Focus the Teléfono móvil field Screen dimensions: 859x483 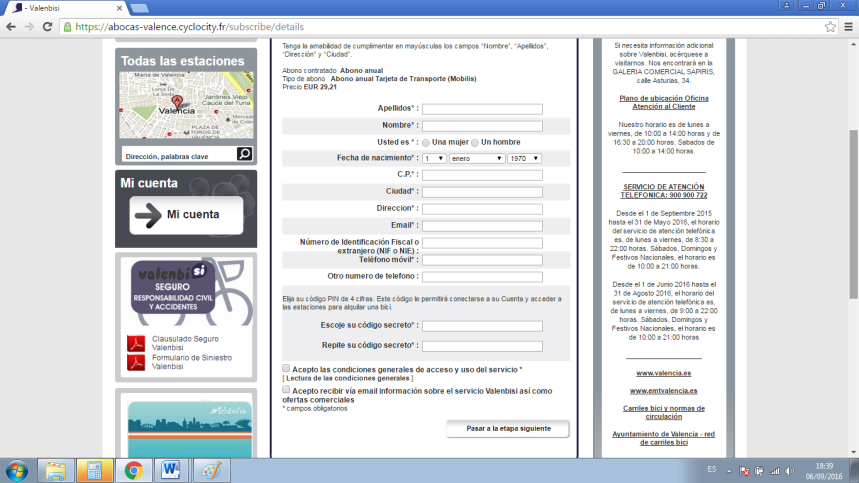tap(482, 260)
